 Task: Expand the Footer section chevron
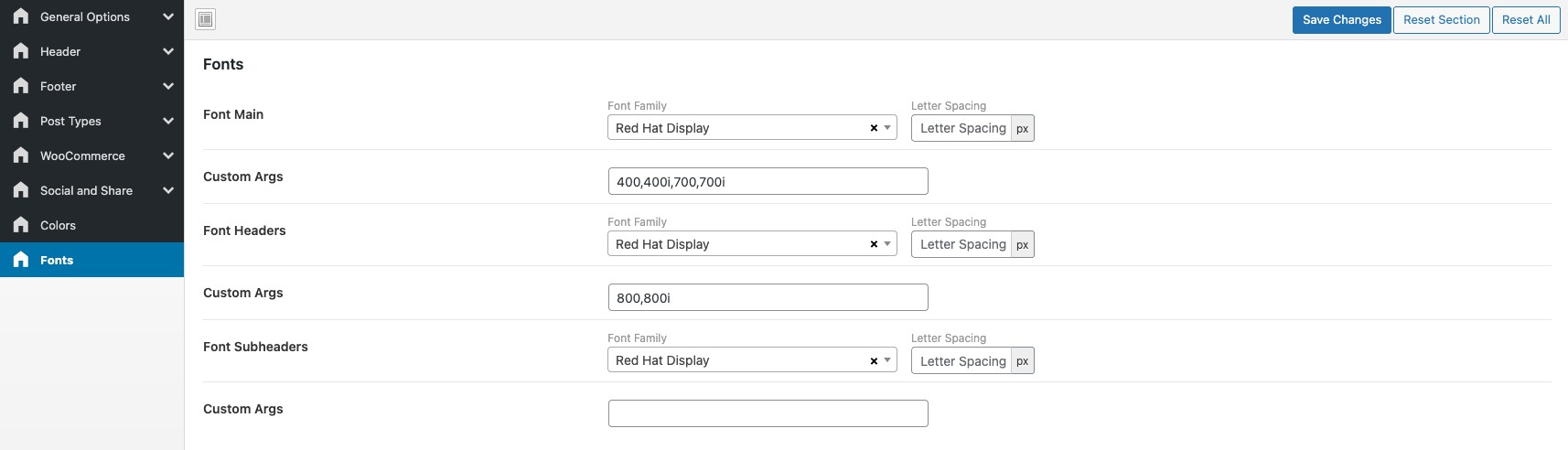tap(168, 86)
